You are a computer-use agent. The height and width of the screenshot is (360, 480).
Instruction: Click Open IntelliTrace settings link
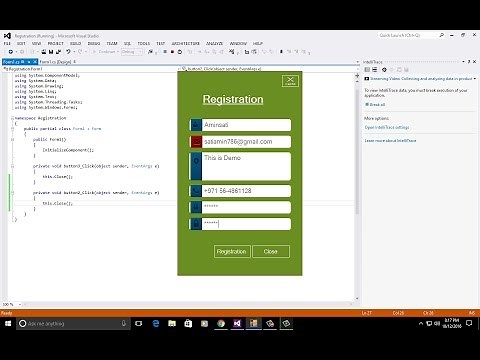(387, 127)
